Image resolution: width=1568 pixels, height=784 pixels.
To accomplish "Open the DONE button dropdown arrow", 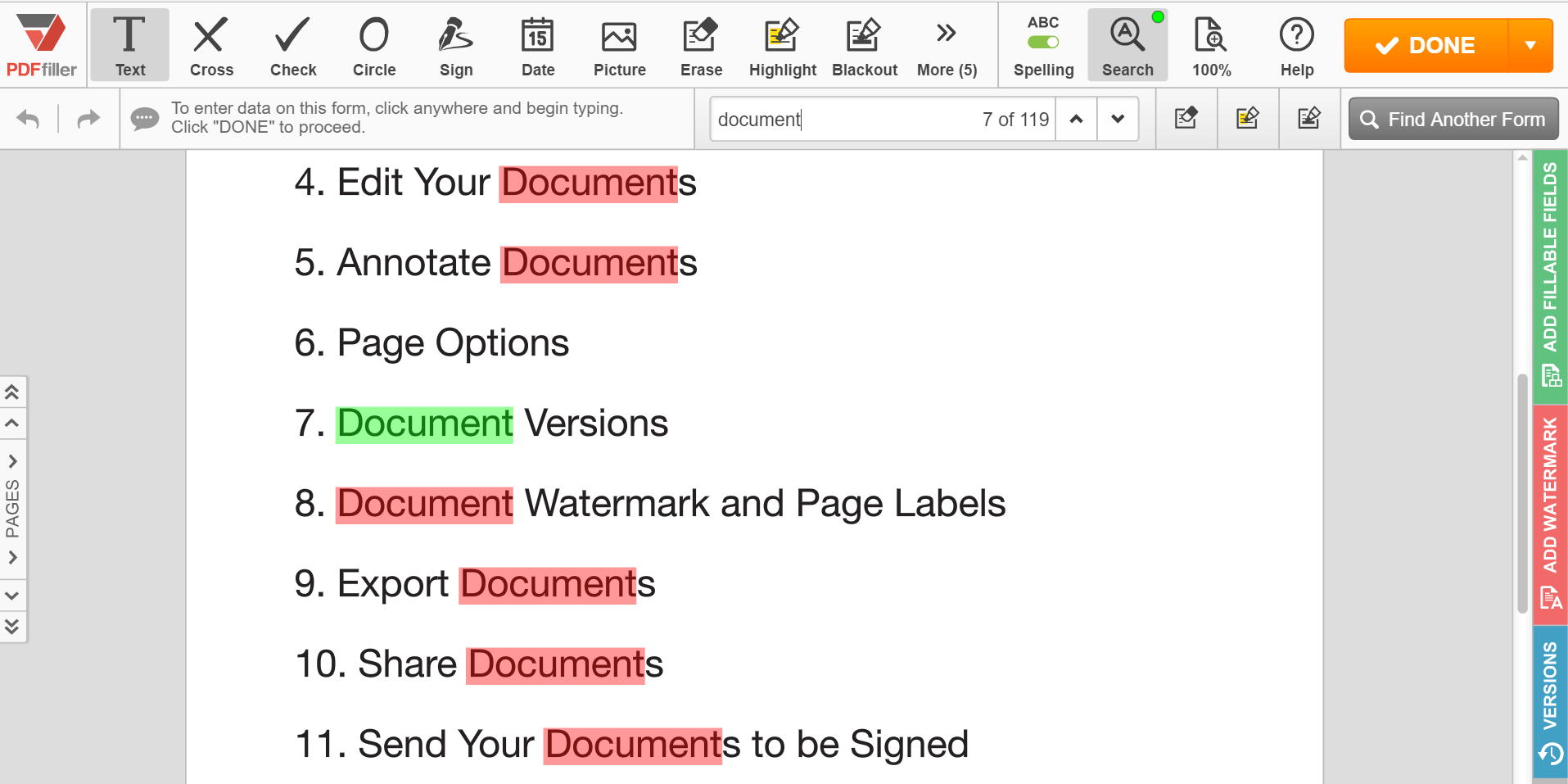I will pyautogui.click(x=1532, y=45).
